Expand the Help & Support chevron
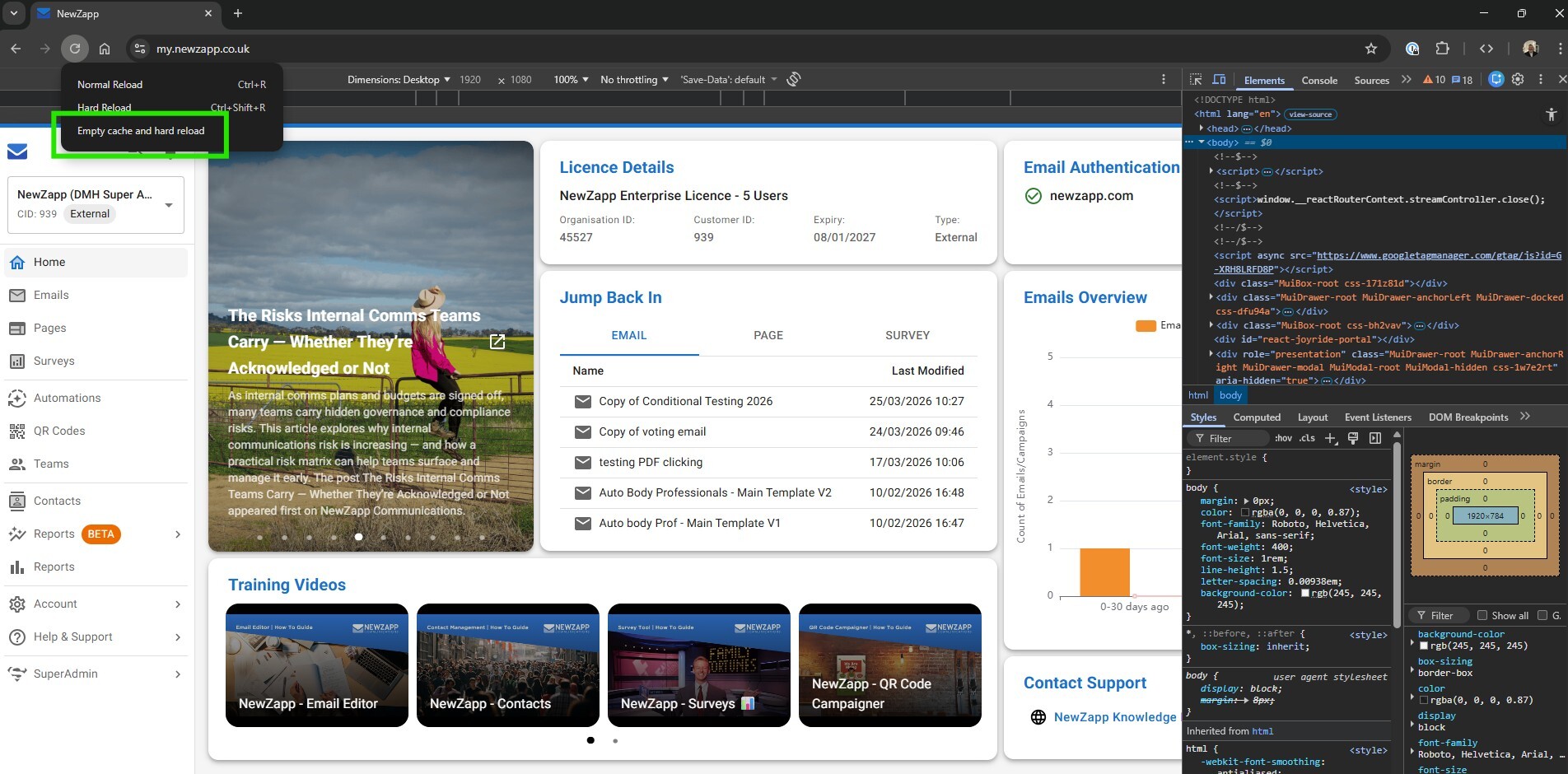The image size is (1568, 774). coord(178,637)
